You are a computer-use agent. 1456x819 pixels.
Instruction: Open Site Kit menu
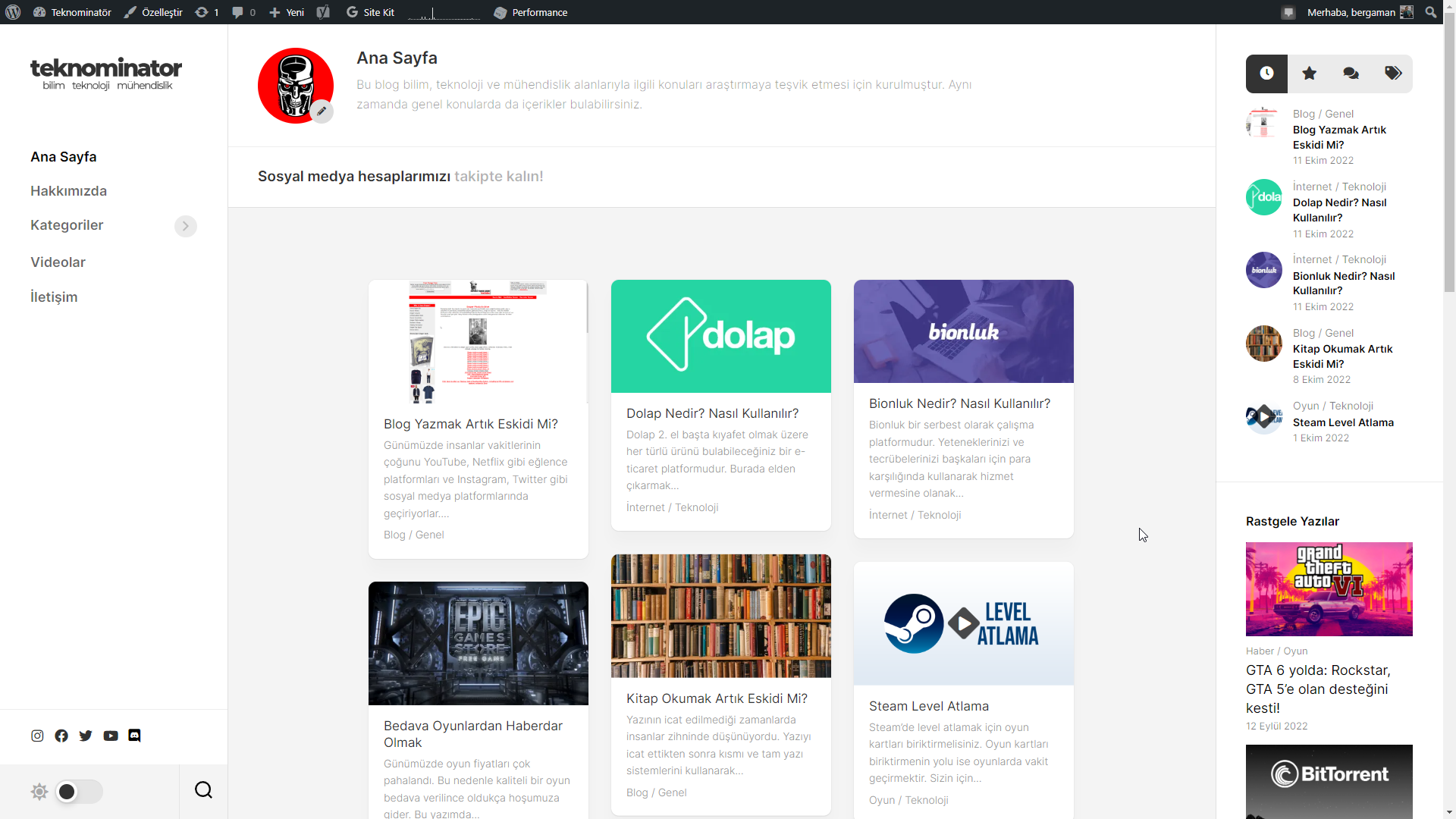(370, 12)
